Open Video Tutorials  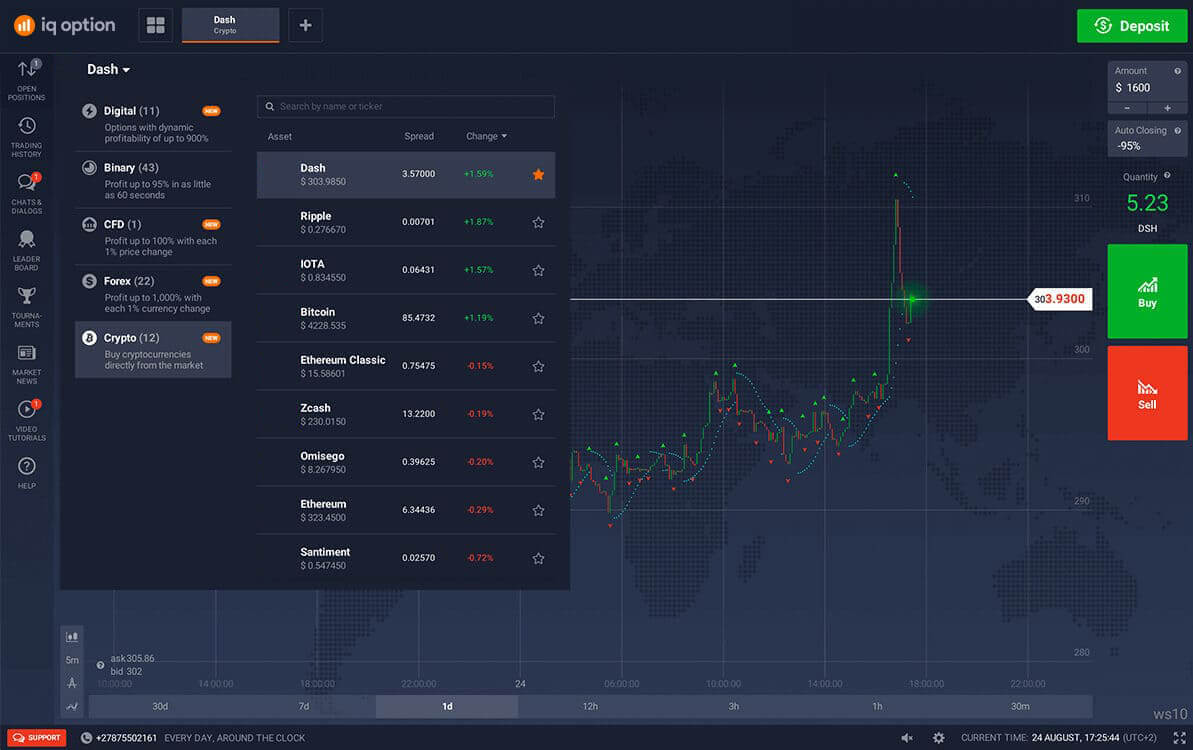coord(27,421)
